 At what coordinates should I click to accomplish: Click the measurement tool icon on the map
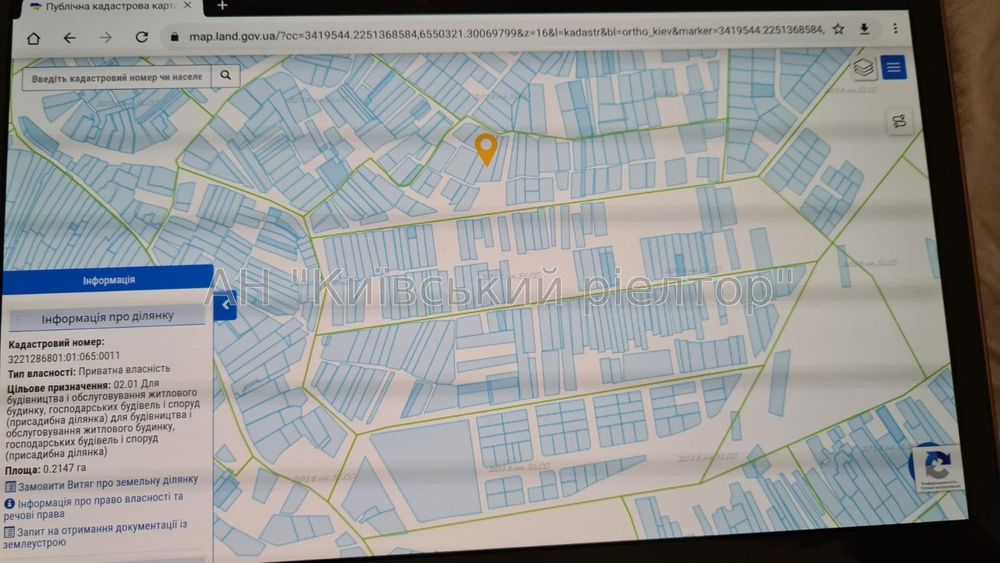899,121
